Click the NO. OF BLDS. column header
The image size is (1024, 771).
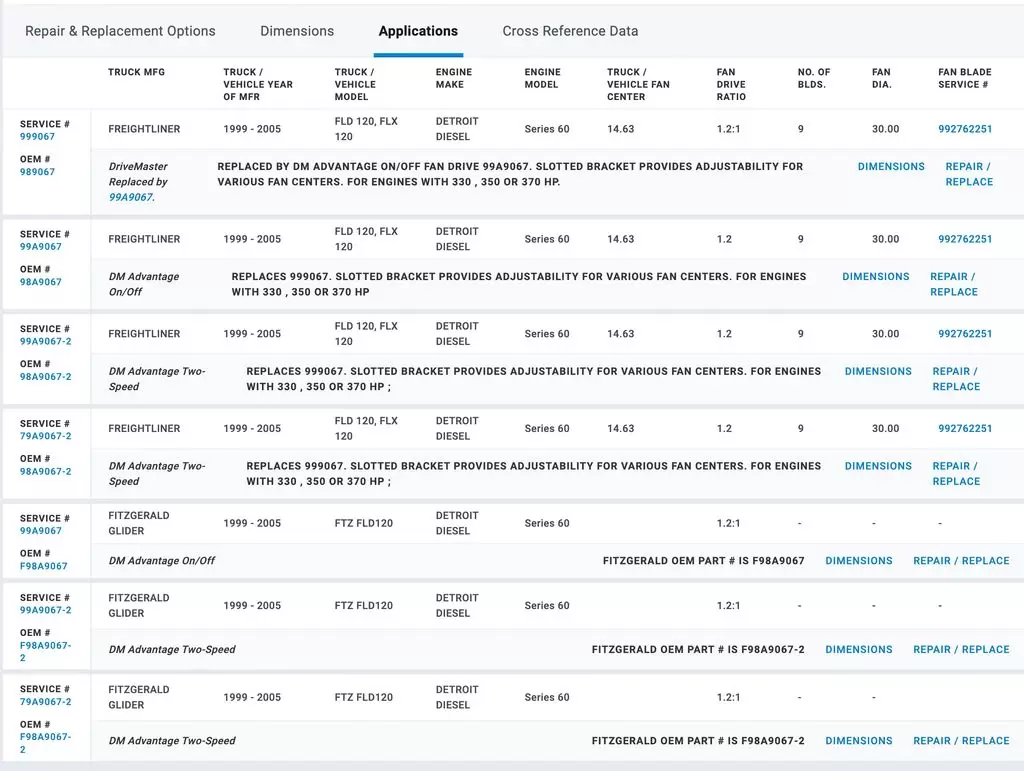coord(814,78)
